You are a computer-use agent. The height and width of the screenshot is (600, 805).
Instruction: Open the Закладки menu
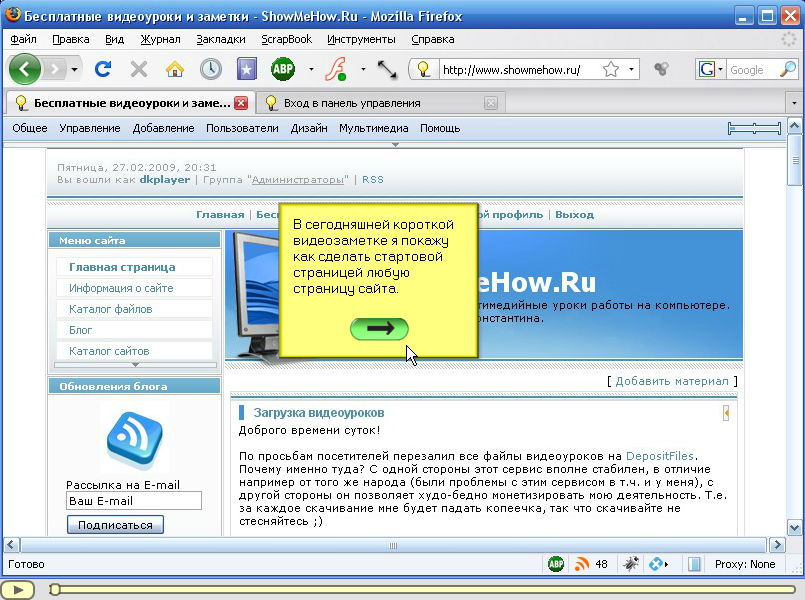221,40
